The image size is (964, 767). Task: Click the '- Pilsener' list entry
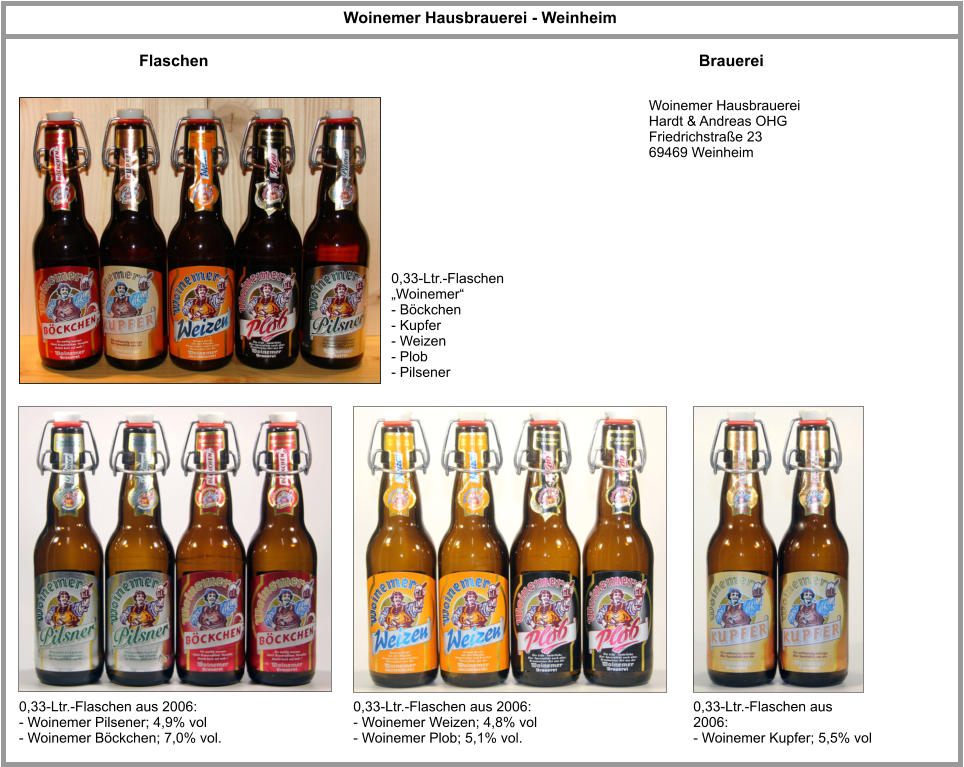tap(421, 372)
